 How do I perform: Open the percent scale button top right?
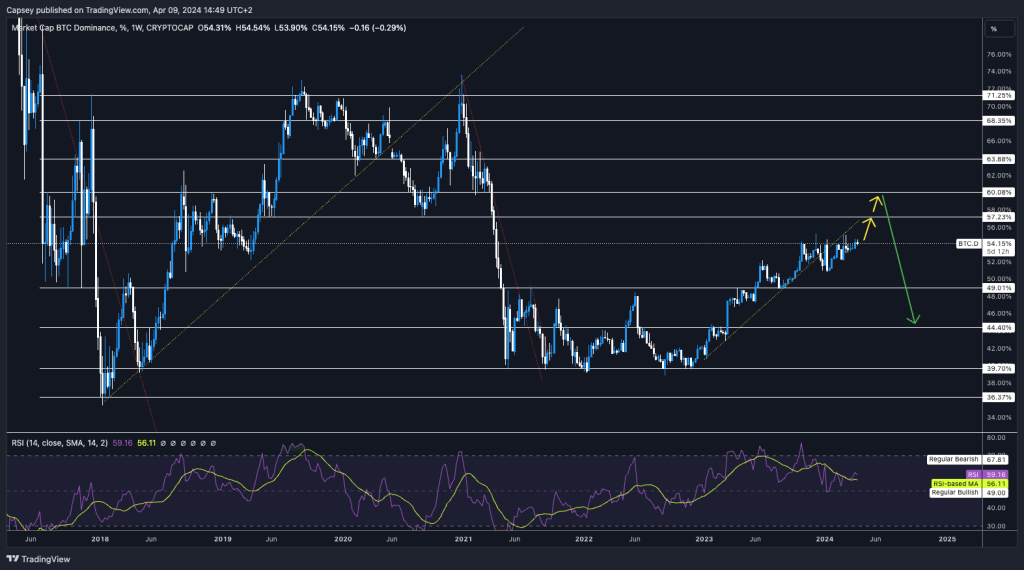(993, 28)
